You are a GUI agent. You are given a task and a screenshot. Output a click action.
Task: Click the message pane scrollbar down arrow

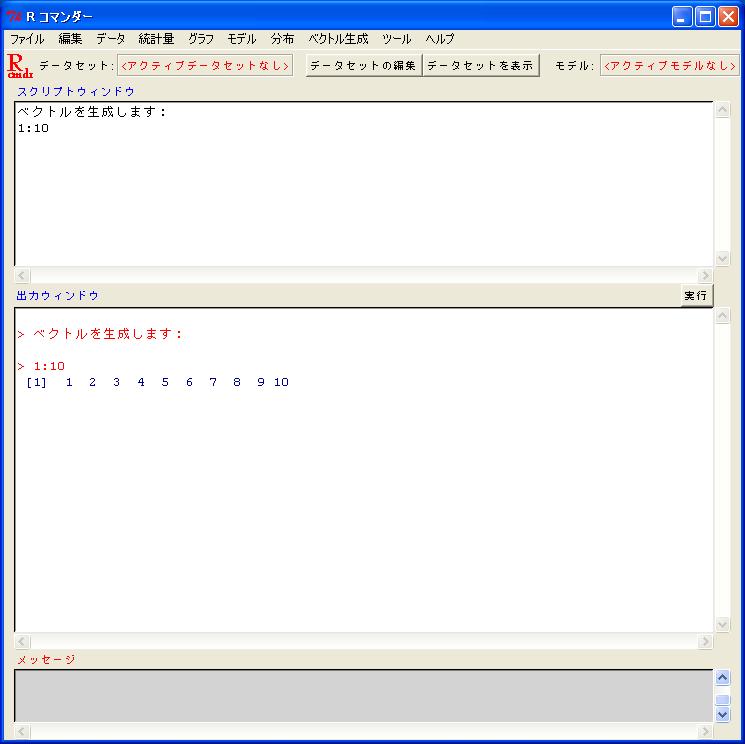tap(723, 715)
